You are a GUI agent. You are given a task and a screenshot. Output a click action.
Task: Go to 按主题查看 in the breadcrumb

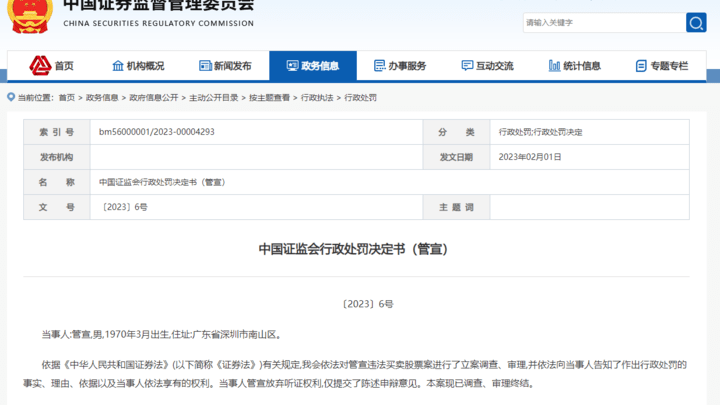point(269,97)
